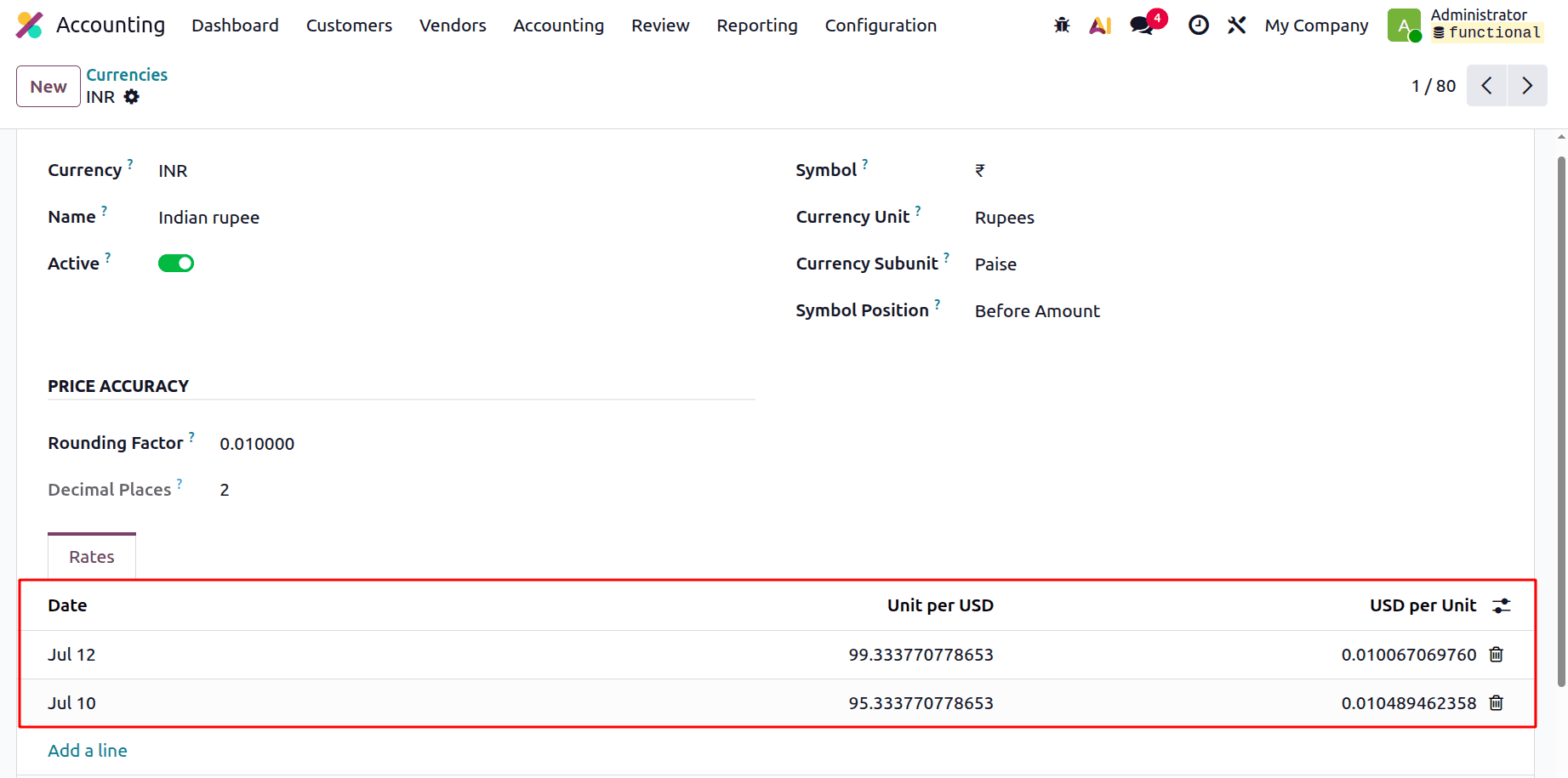Click Add a line link
1568x778 pixels.
[x=88, y=751]
